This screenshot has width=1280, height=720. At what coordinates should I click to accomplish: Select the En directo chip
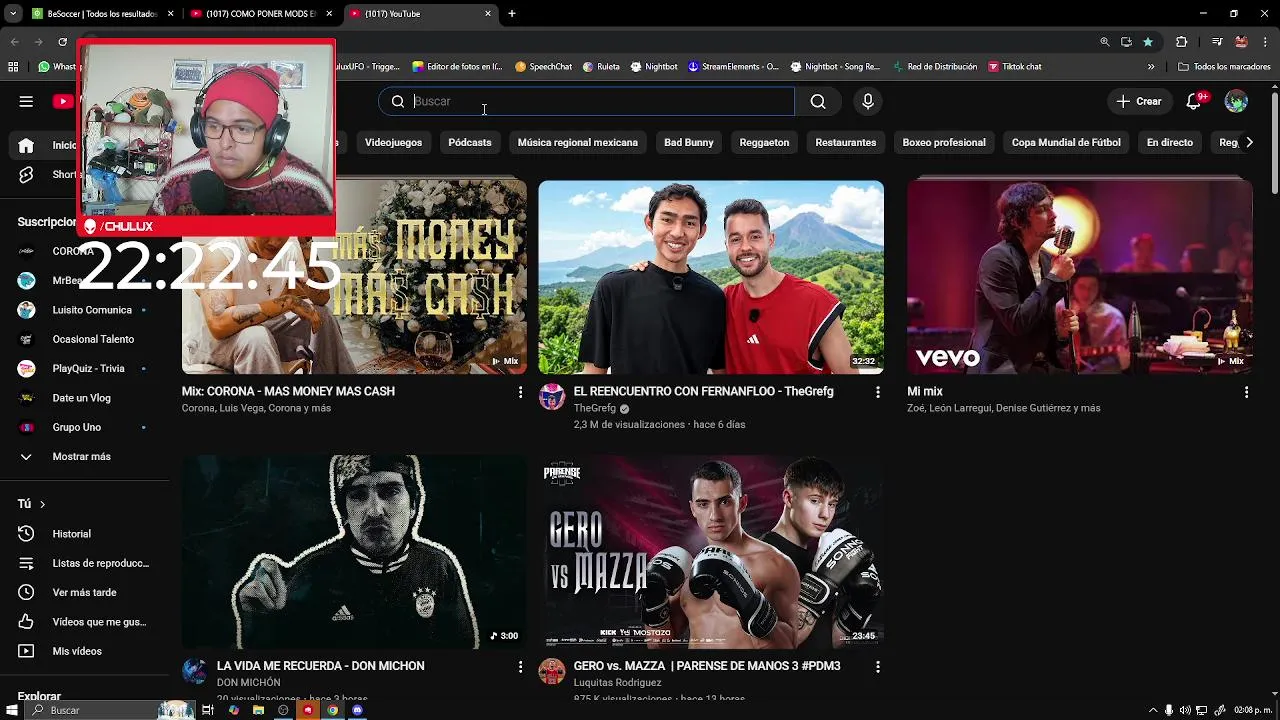click(x=1170, y=143)
